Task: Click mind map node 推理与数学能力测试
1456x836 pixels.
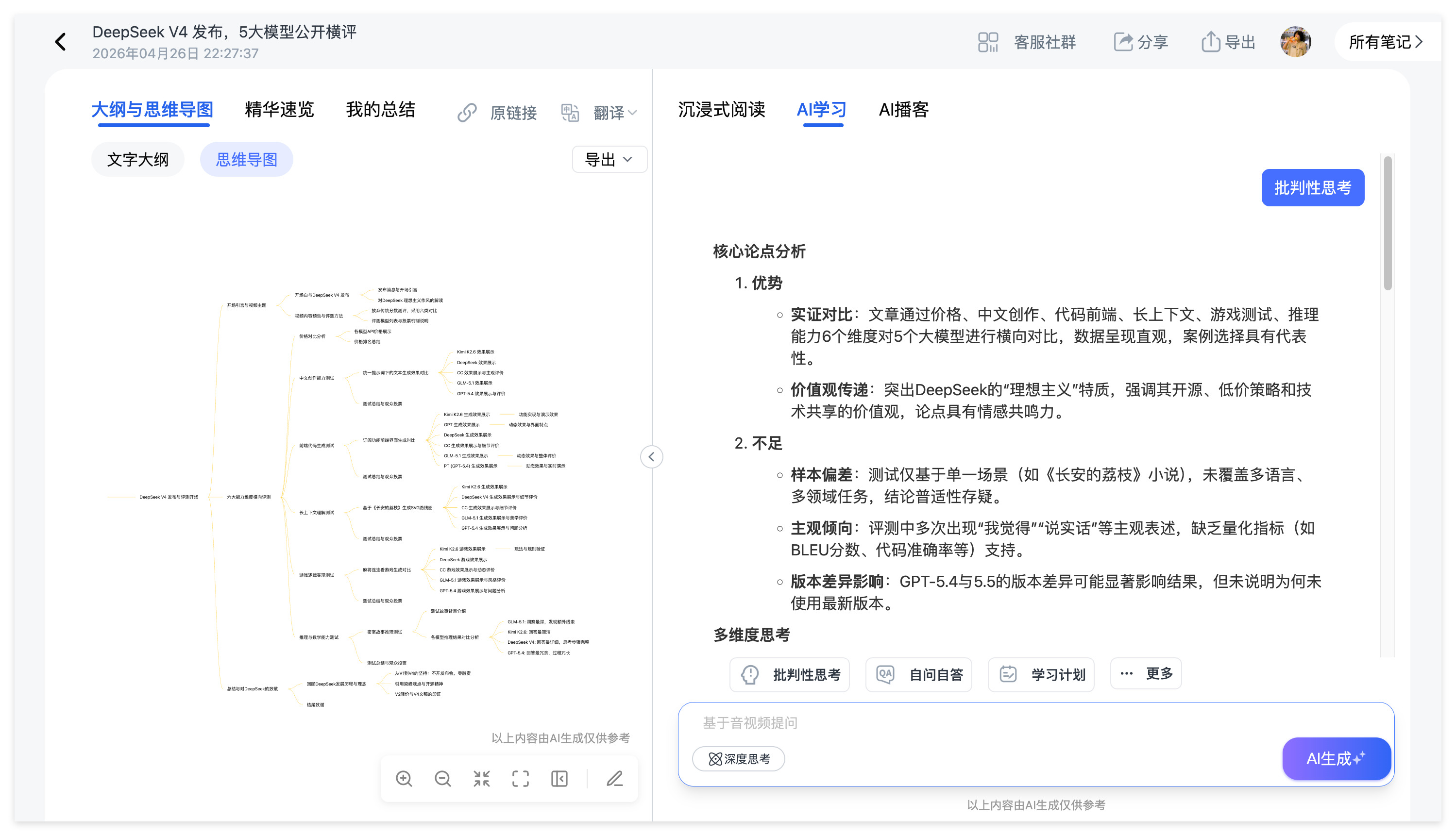Action: point(319,637)
